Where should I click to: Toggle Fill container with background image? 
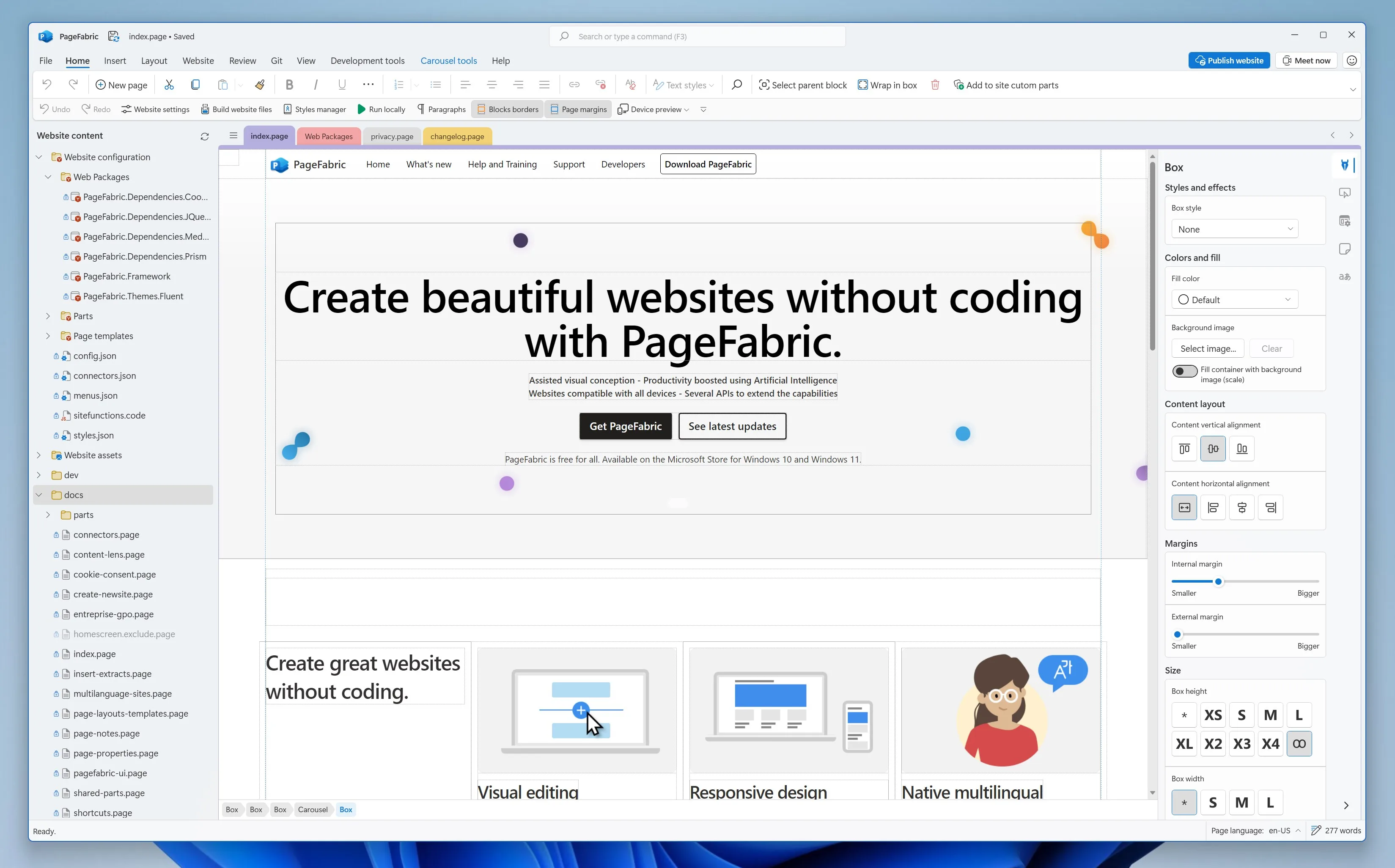(1184, 371)
